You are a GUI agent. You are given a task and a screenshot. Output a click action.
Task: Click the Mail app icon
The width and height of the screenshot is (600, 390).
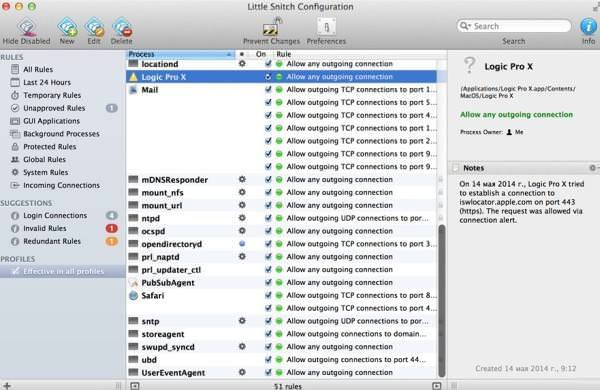pos(133,90)
